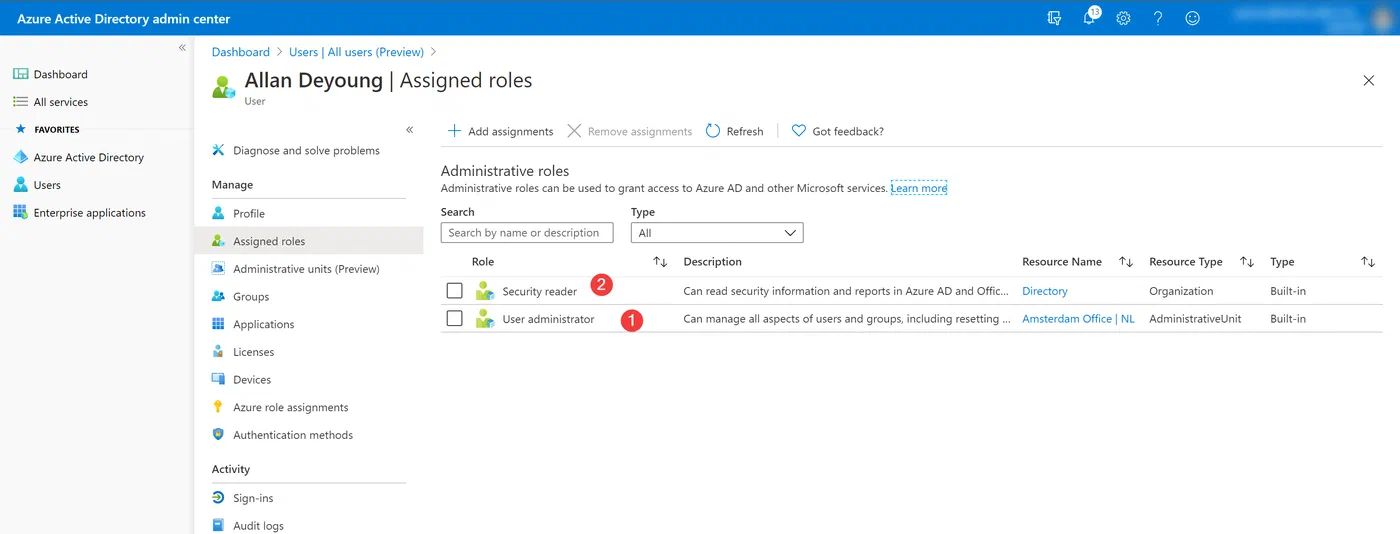Open the directory and subscription filter icon
The height and width of the screenshot is (534, 1400).
click(x=1054, y=18)
